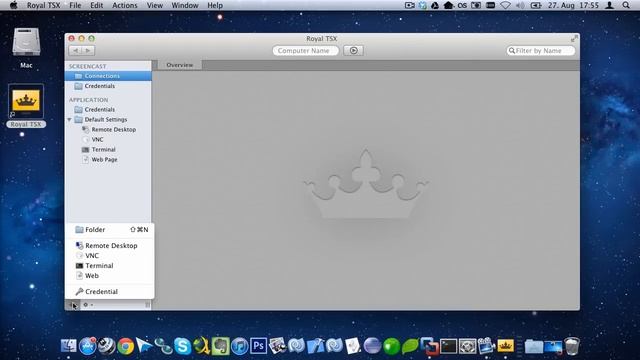Click the forward navigation arrow
The width and height of the screenshot is (640, 360).
point(88,51)
